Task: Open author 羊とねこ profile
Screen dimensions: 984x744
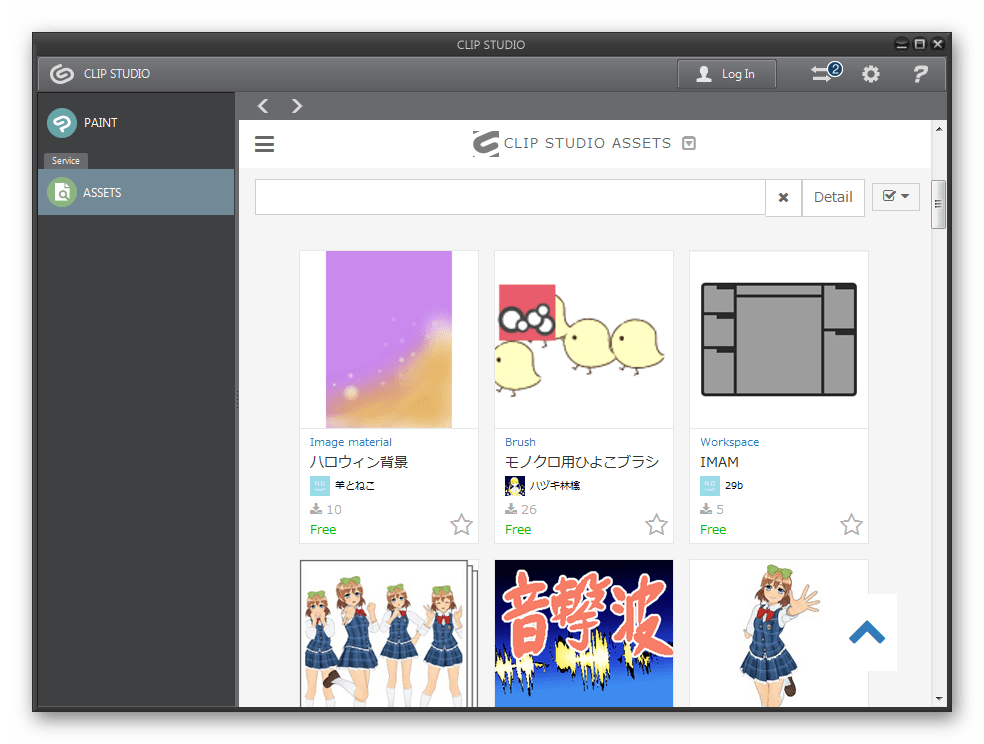Action: (355, 486)
